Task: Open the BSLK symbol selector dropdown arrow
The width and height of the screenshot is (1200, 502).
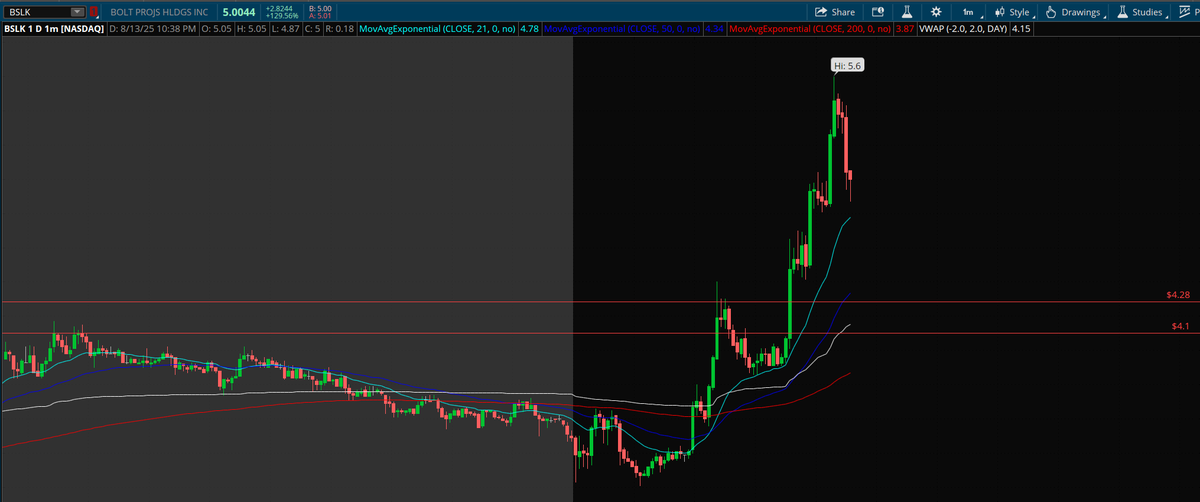Action: [77, 12]
